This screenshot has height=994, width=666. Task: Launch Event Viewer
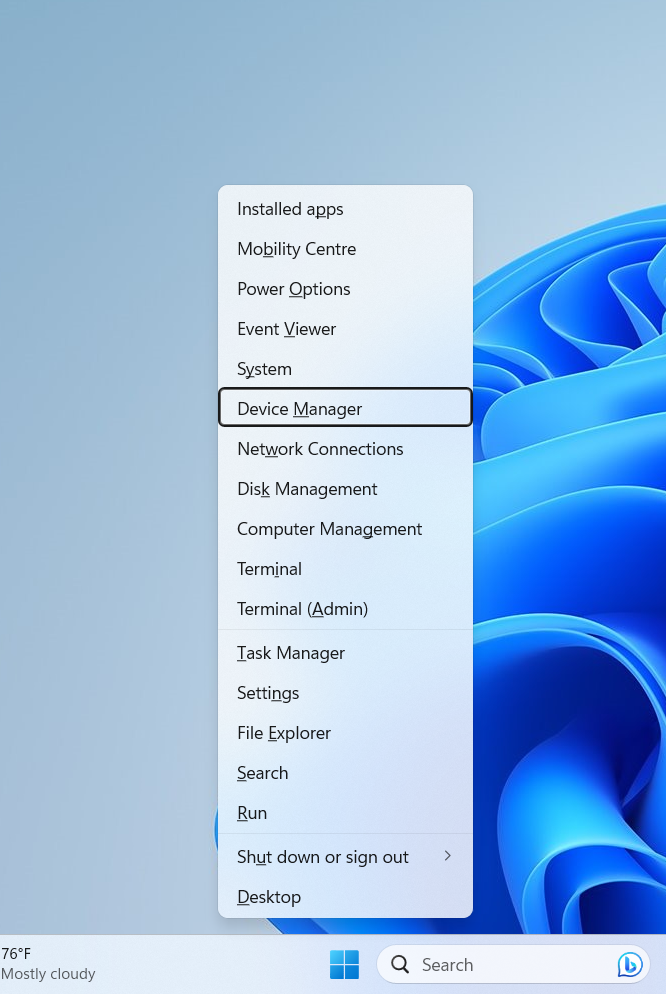(286, 329)
